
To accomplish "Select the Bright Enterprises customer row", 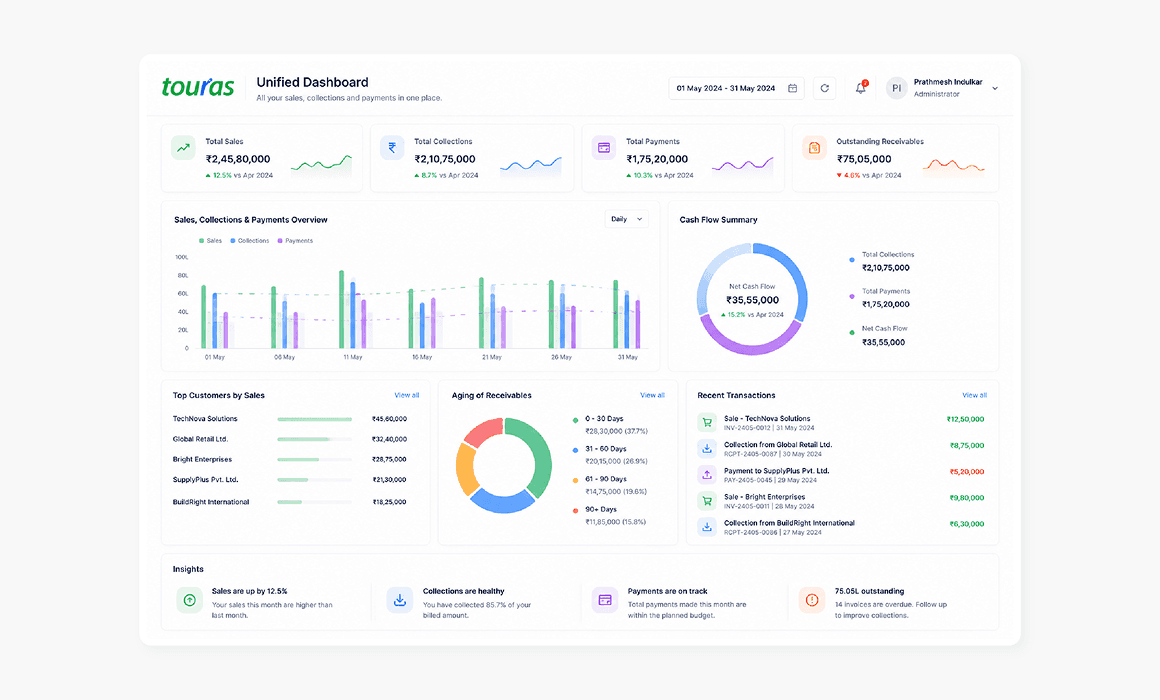I will [x=290, y=460].
